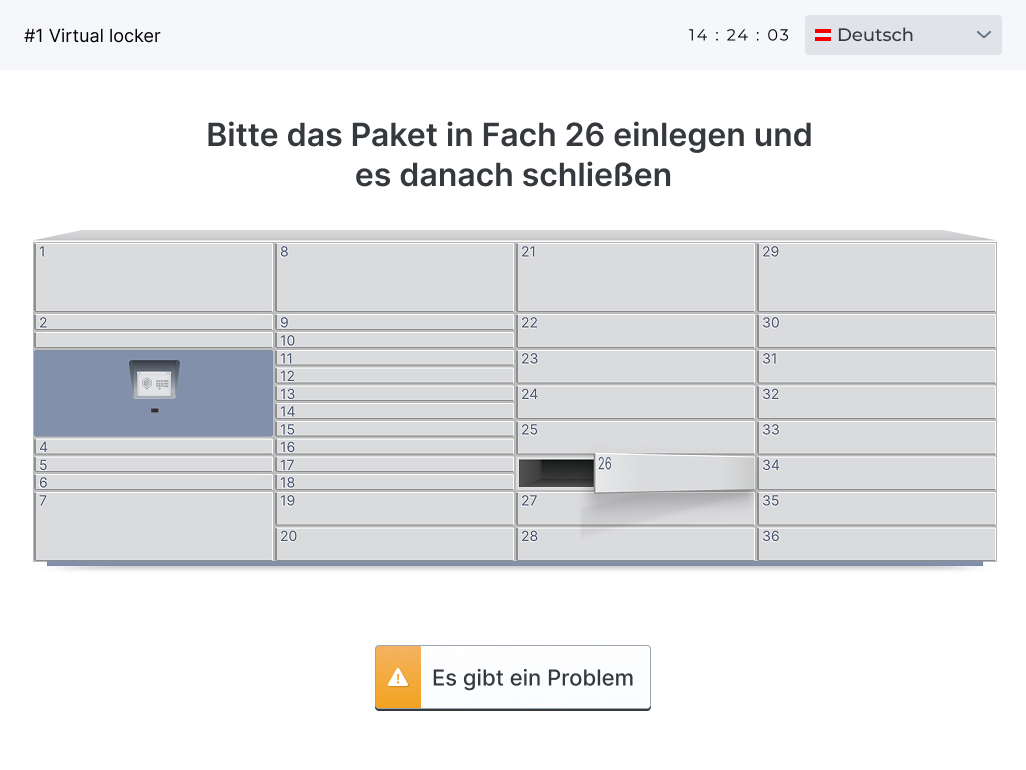
Task: Click the Austrian flag icon
Action: [824, 35]
